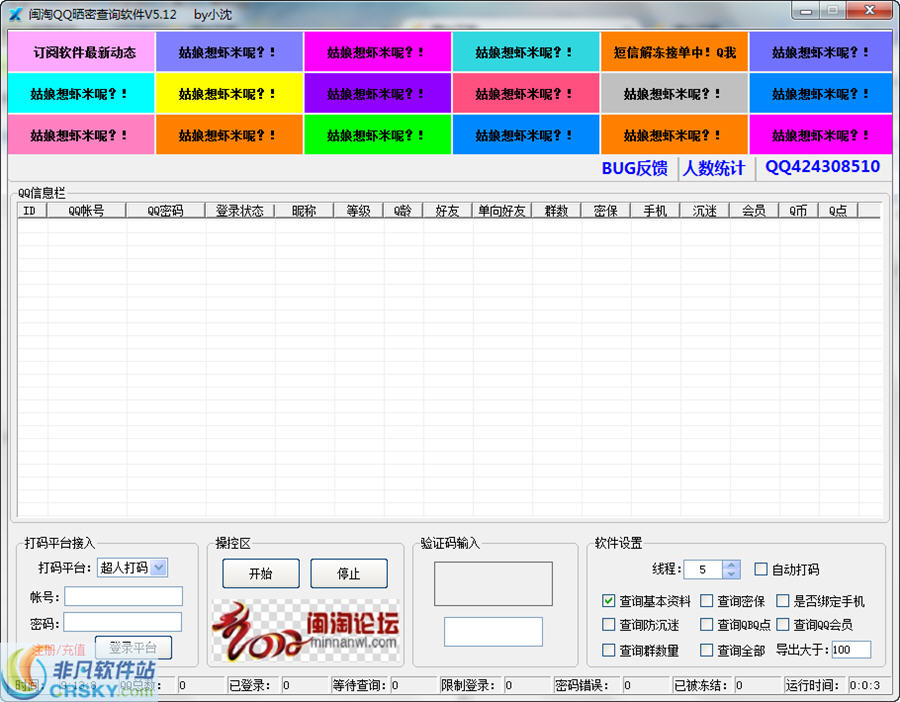Image resolution: width=900 pixels, height=702 pixels.
Task: Click the 密码错误 count field
Action: coord(646,685)
